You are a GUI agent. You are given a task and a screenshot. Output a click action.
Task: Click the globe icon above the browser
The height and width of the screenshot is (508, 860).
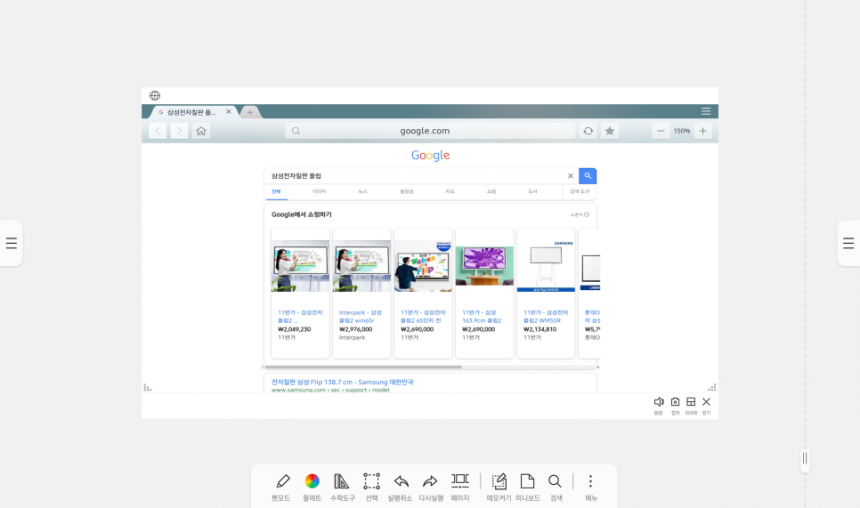[155, 95]
